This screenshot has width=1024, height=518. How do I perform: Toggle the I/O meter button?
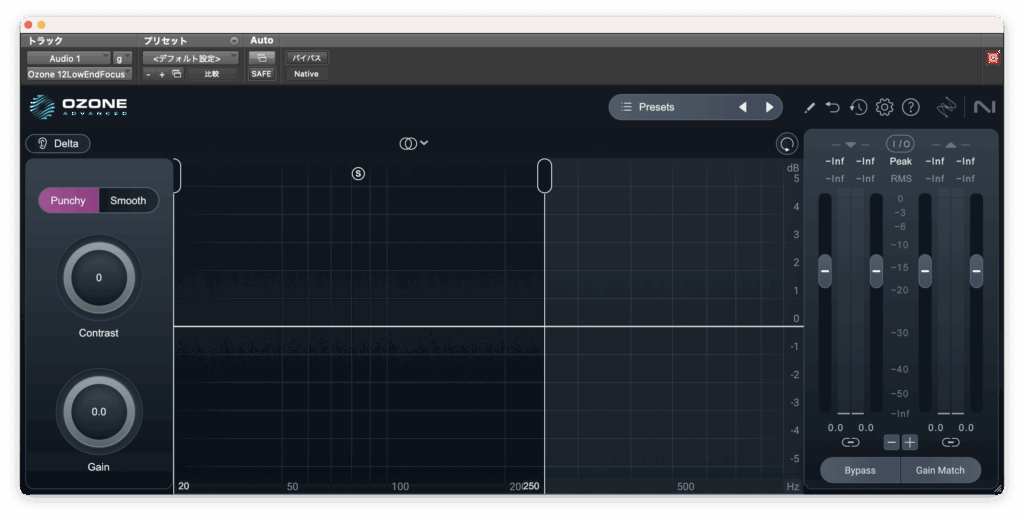901,144
